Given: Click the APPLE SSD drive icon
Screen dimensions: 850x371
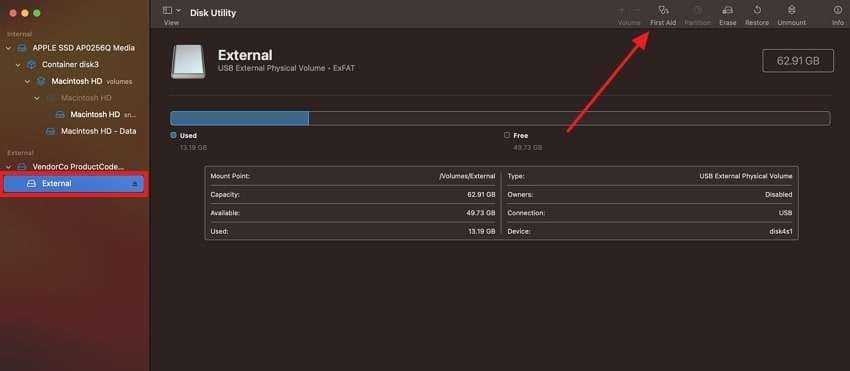Looking at the screenshot, I should tap(22, 48).
